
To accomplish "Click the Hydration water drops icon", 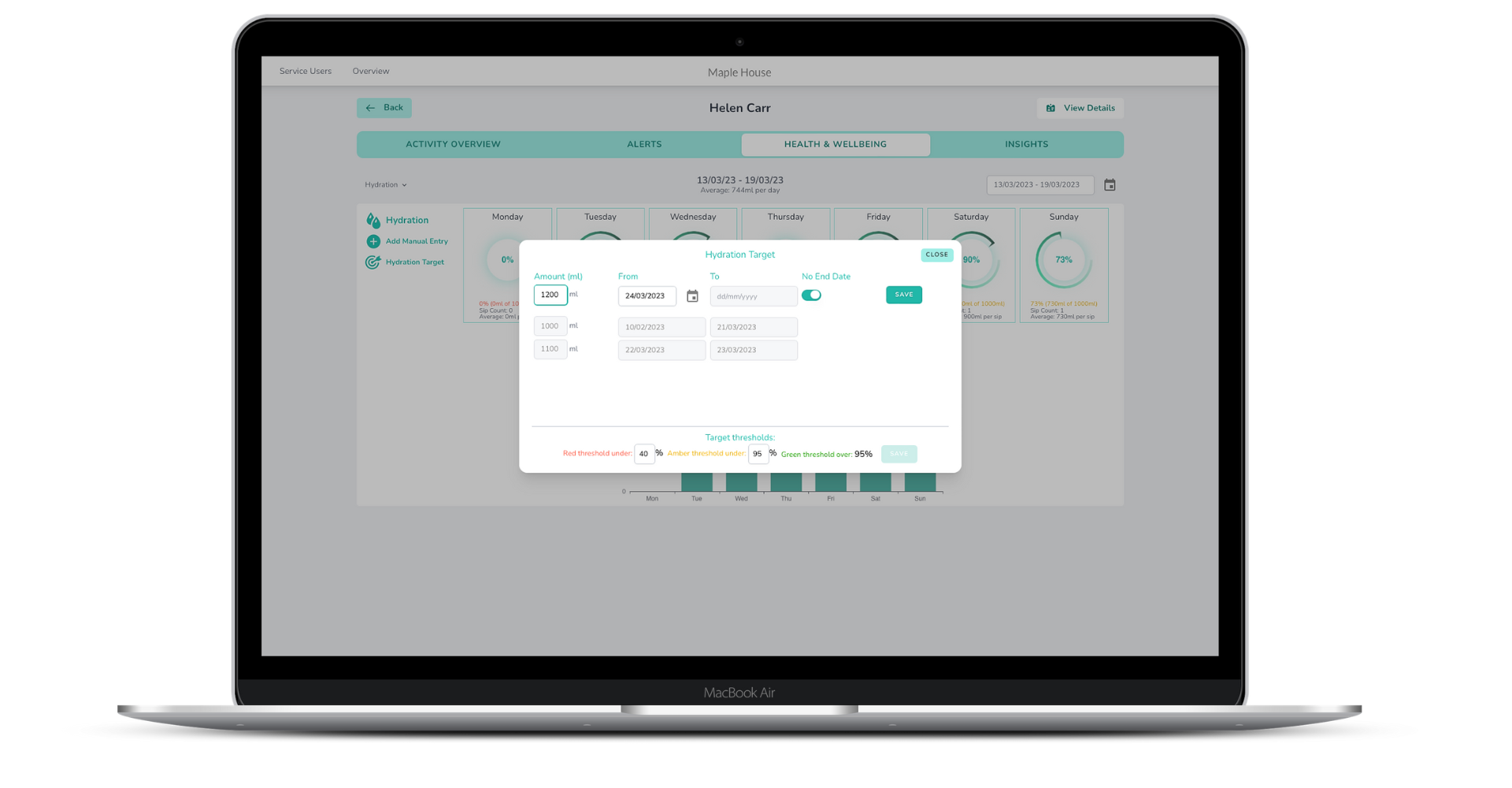I will click(x=373, y=220).
